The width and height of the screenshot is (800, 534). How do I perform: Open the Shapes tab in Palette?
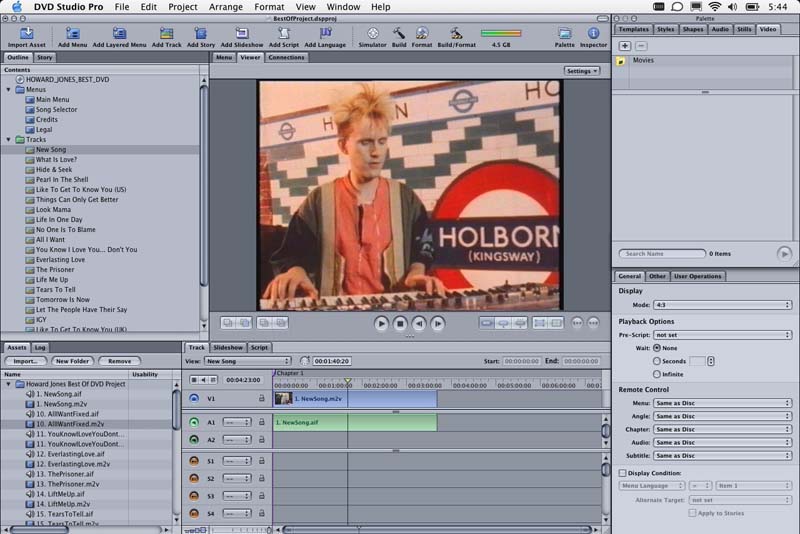(692, 30)
